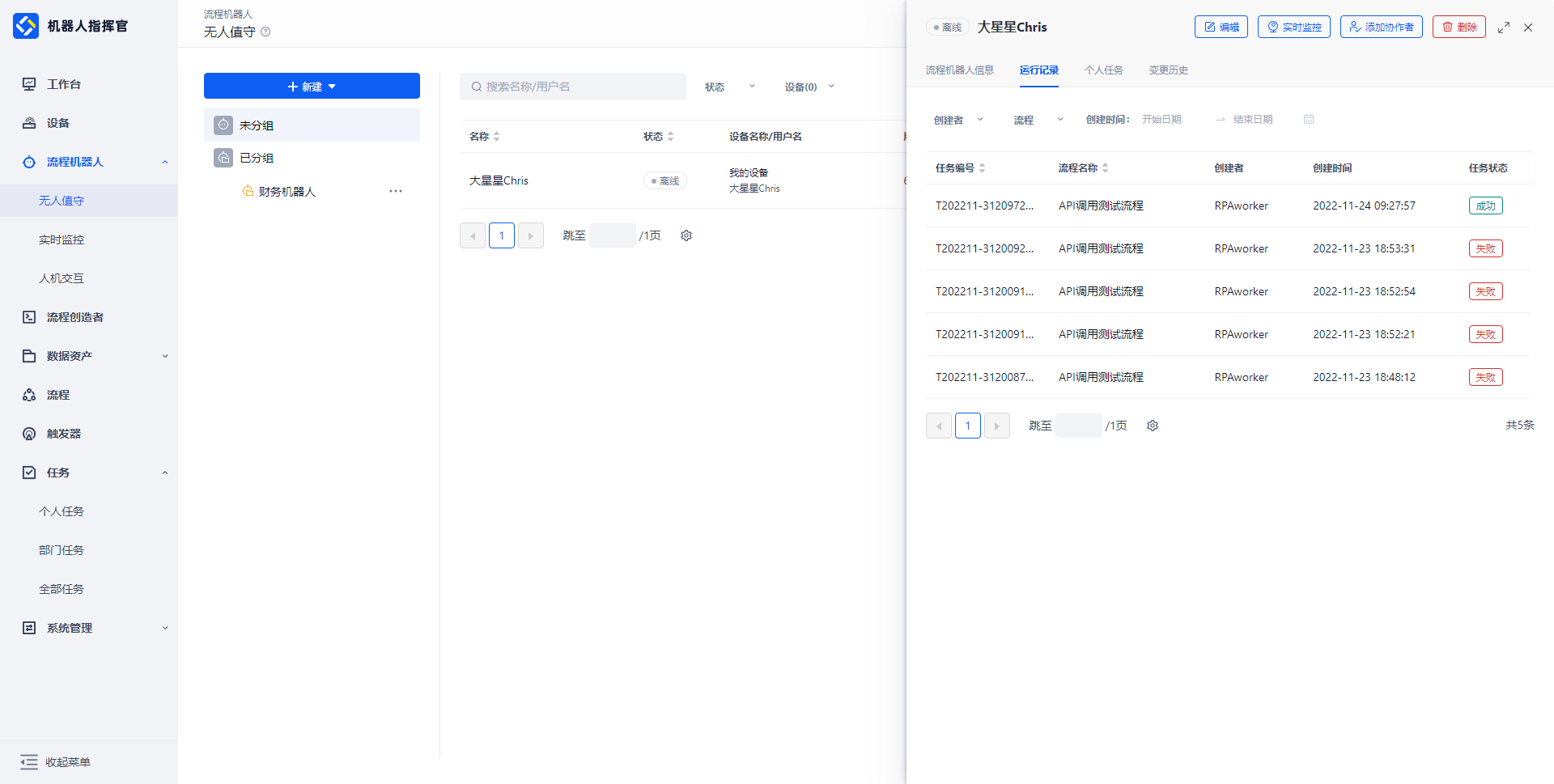
Task: Expand the 系统管理 sidebar section
Action: point(165,628)
